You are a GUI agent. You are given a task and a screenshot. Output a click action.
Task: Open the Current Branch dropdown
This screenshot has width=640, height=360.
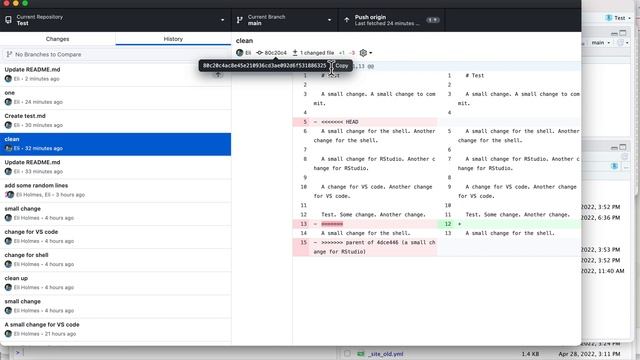pyautogui.click(x=285, y=20)
